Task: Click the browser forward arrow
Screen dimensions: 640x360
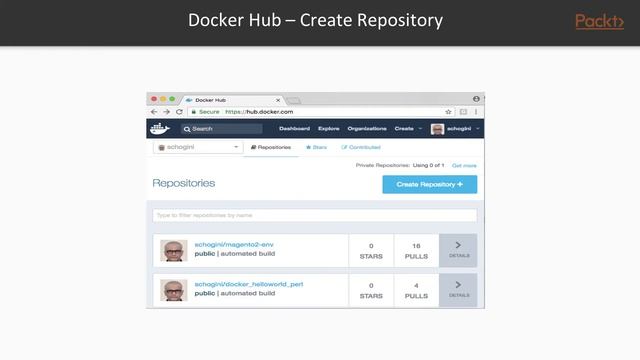Action: (167, 111)
